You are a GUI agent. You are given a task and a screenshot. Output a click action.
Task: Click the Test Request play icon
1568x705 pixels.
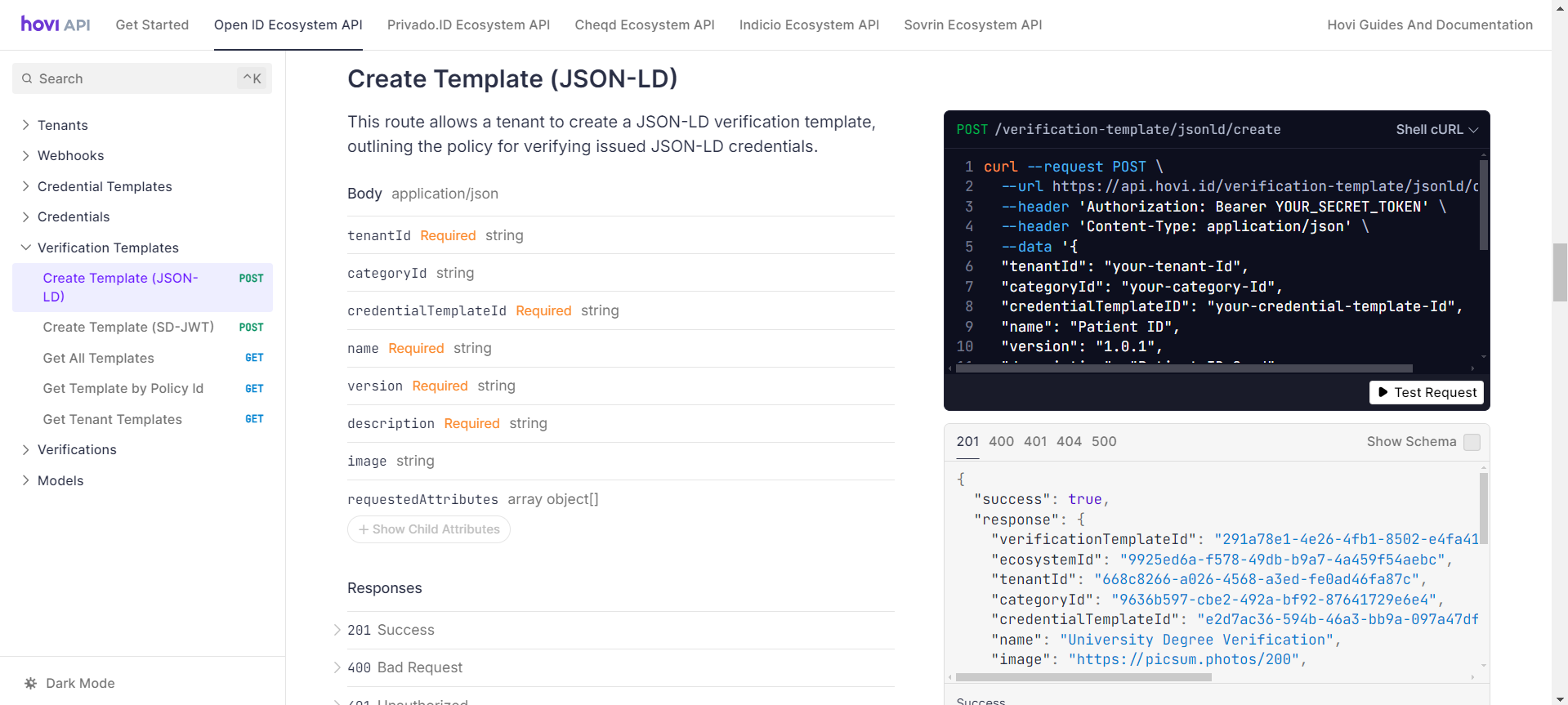[1383, 392]
